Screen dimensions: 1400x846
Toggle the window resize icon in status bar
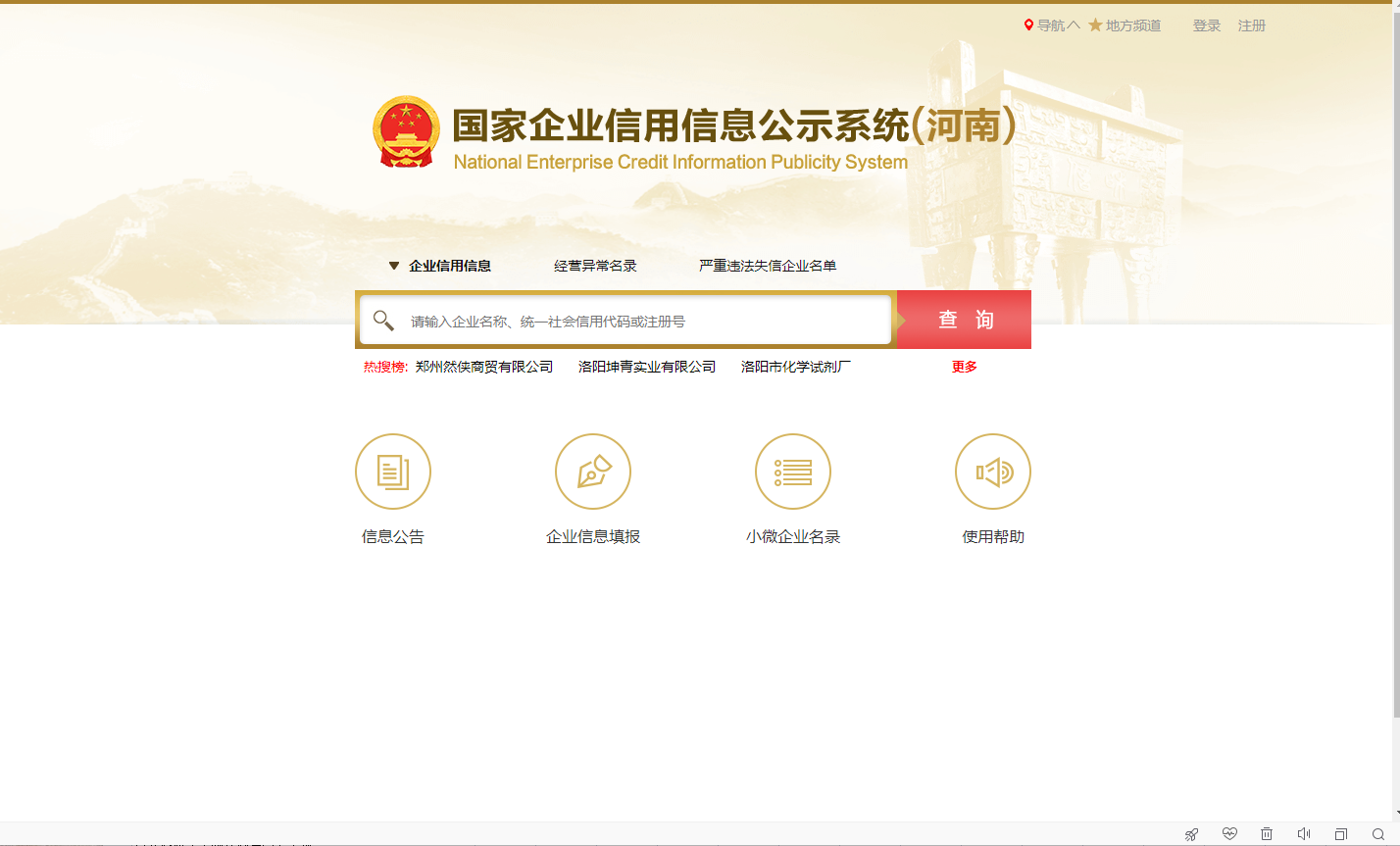click(x=1339, y=833)
